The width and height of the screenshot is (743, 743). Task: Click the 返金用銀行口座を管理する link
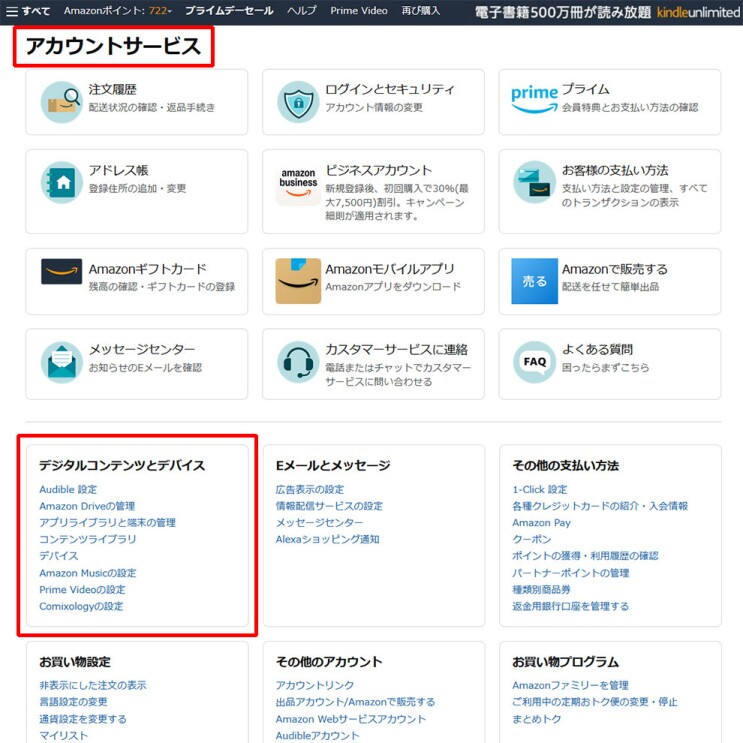(571, 606)
